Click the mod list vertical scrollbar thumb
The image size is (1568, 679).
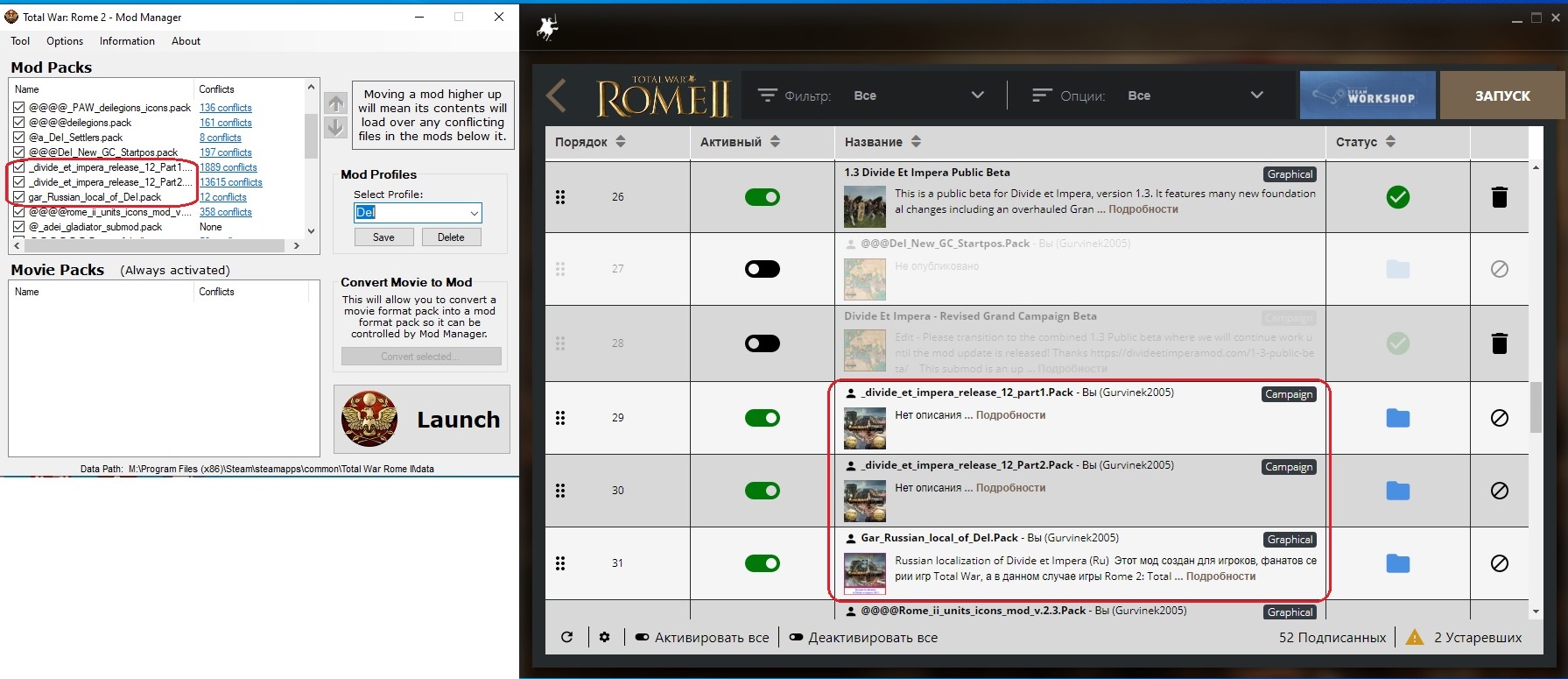[x=1536, y=407]
